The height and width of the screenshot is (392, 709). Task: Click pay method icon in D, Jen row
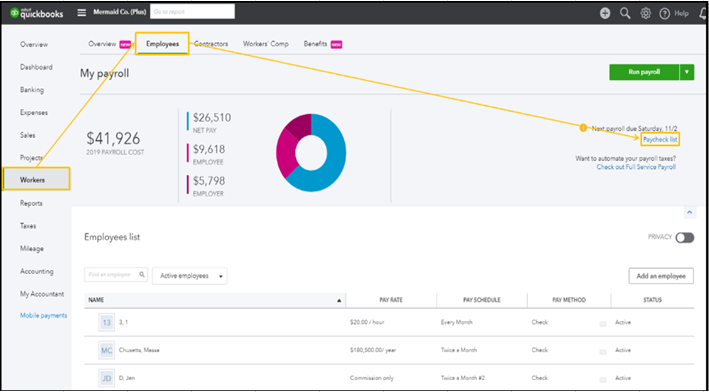coord(603,379)
